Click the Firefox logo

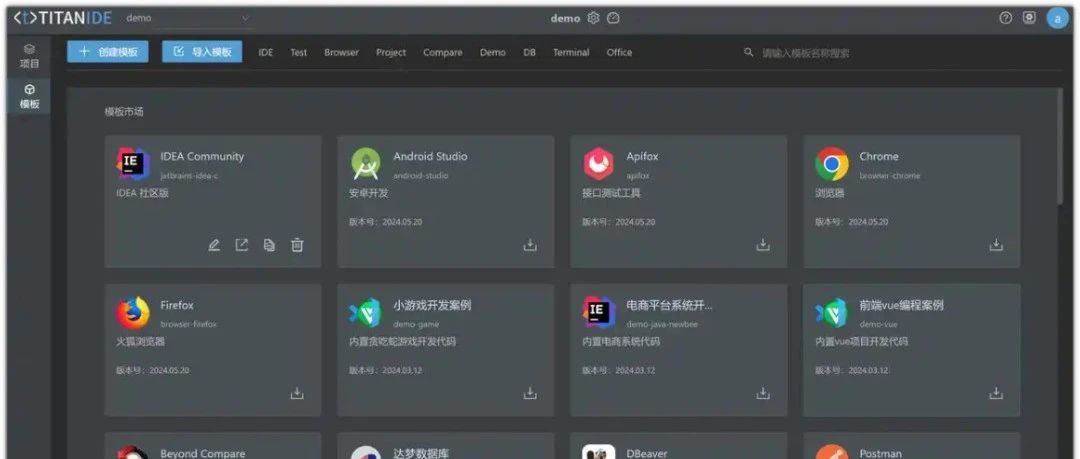pos(133,313)
